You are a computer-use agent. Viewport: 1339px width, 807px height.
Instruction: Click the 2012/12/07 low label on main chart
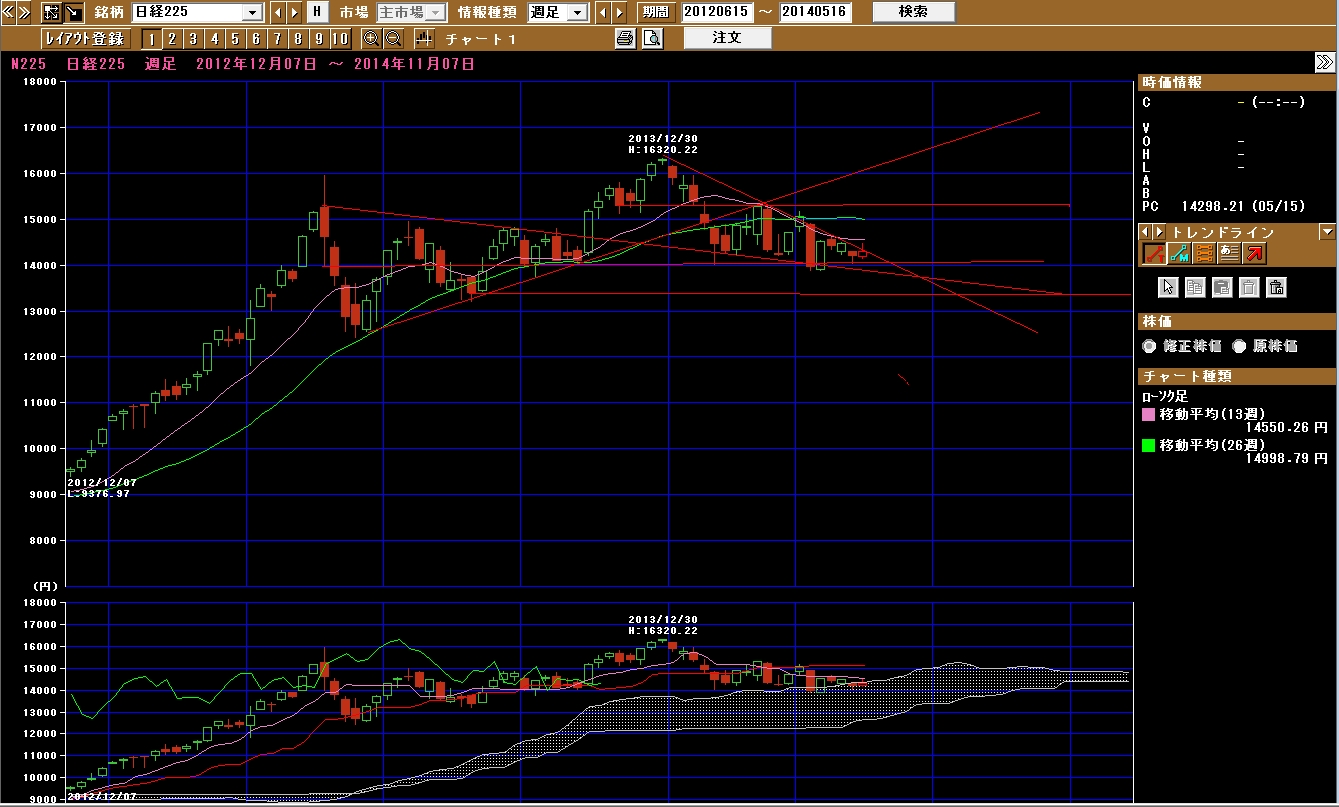click(x=101, y=487)
